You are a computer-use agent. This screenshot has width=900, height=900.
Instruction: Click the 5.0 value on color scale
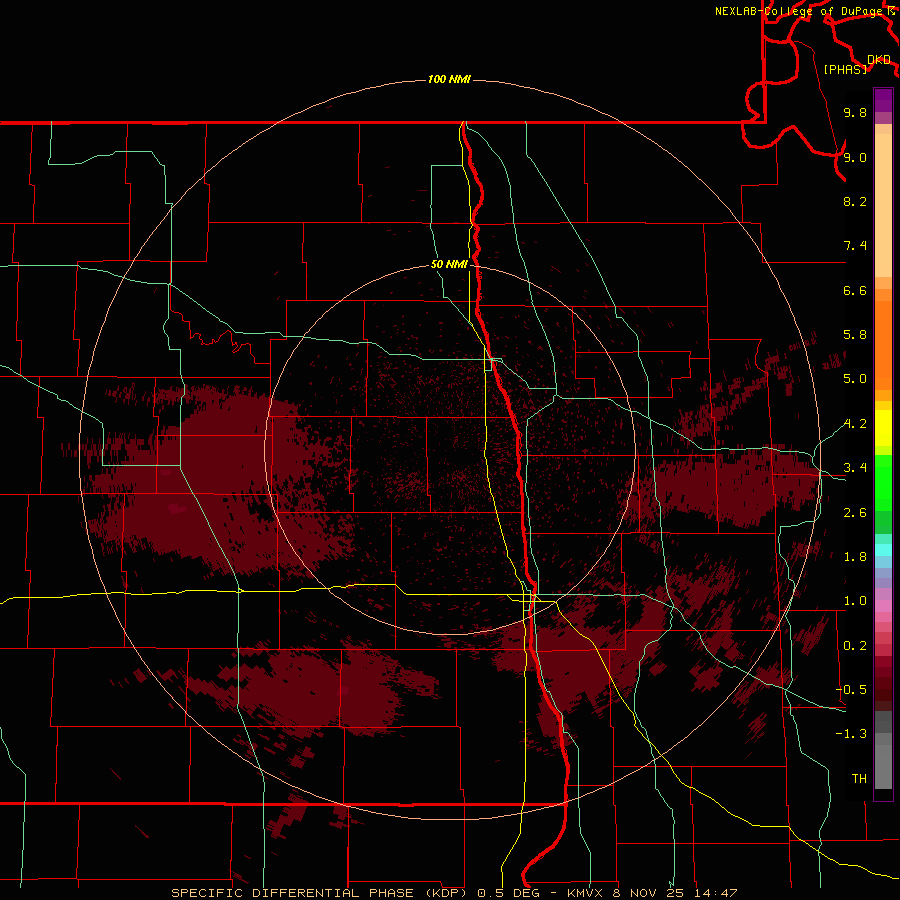click(855, 379)
